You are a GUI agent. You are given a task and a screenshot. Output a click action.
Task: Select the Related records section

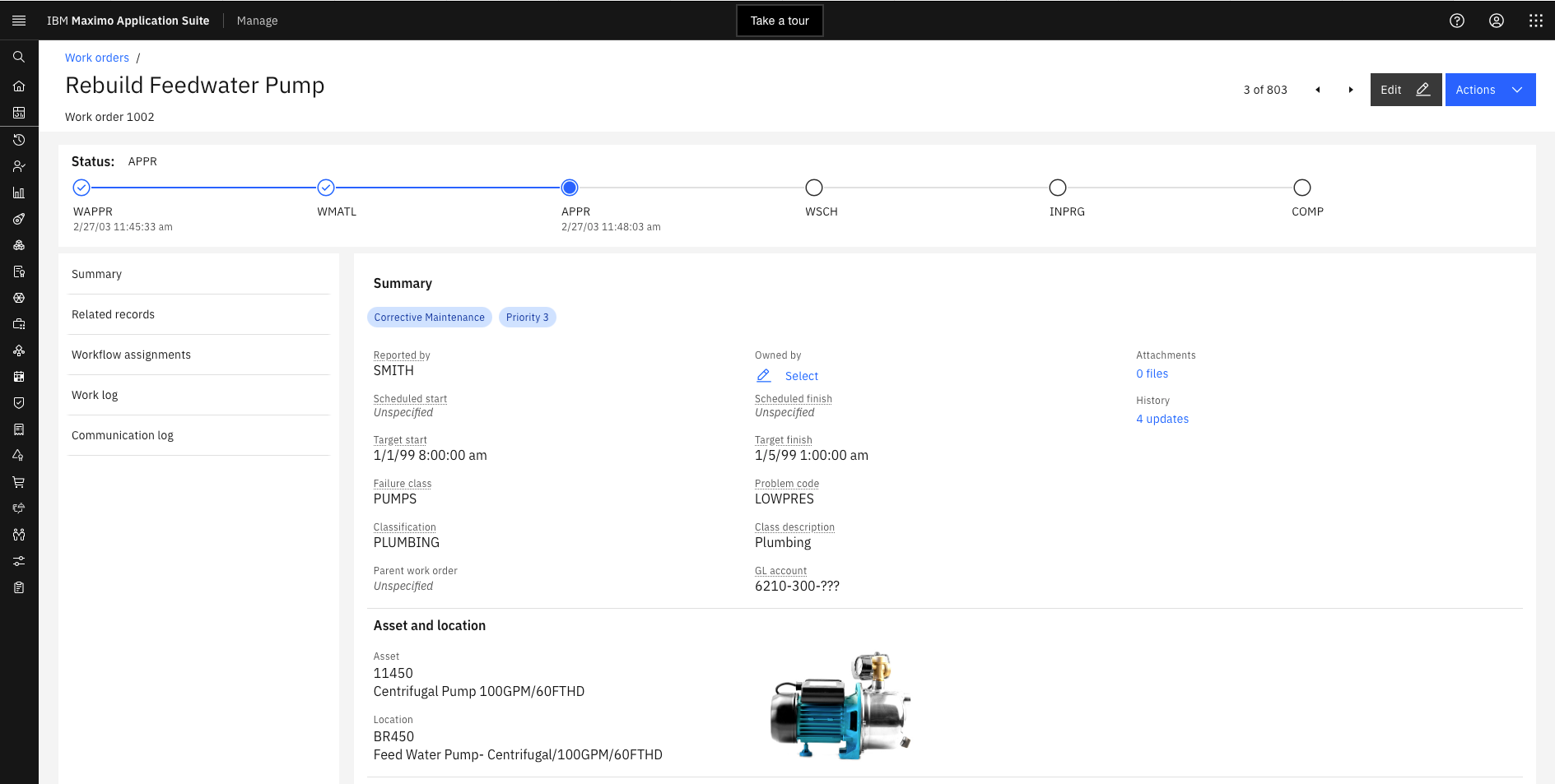(x=198, y=314)
